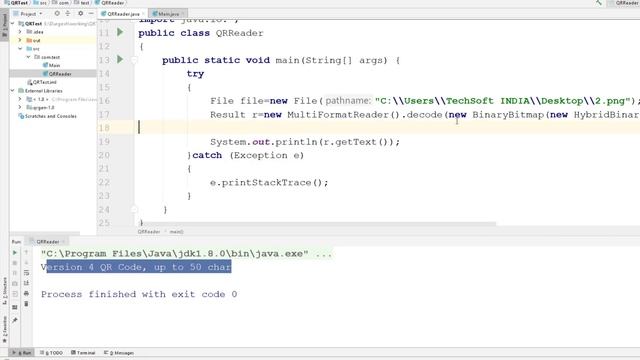
Task: Click QRReader in the editor bottom breadcrumb
Action: point(149,231)
